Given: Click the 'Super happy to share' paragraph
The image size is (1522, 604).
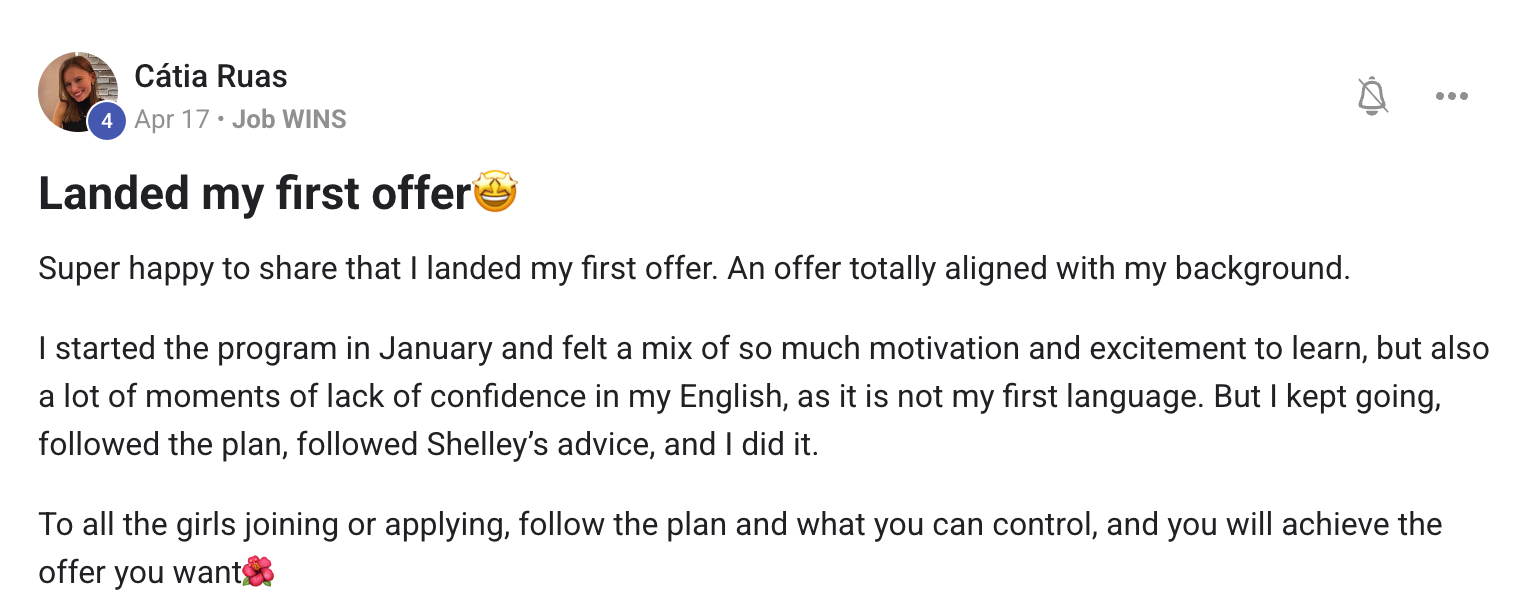Looking at the screenshot, I should click(694, 269).
